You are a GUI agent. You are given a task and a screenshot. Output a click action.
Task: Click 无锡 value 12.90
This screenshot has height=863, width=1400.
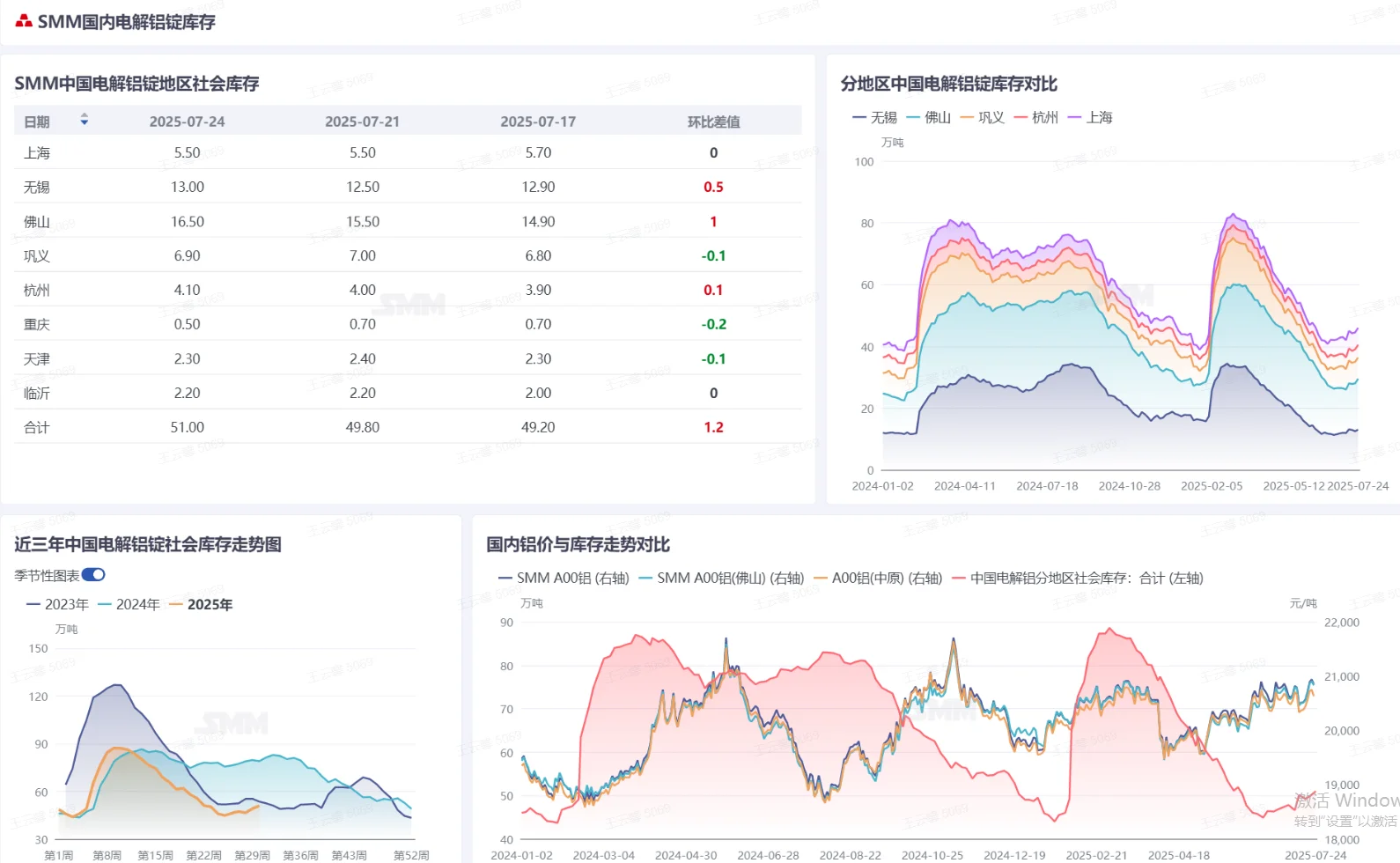tap(538, 187)
